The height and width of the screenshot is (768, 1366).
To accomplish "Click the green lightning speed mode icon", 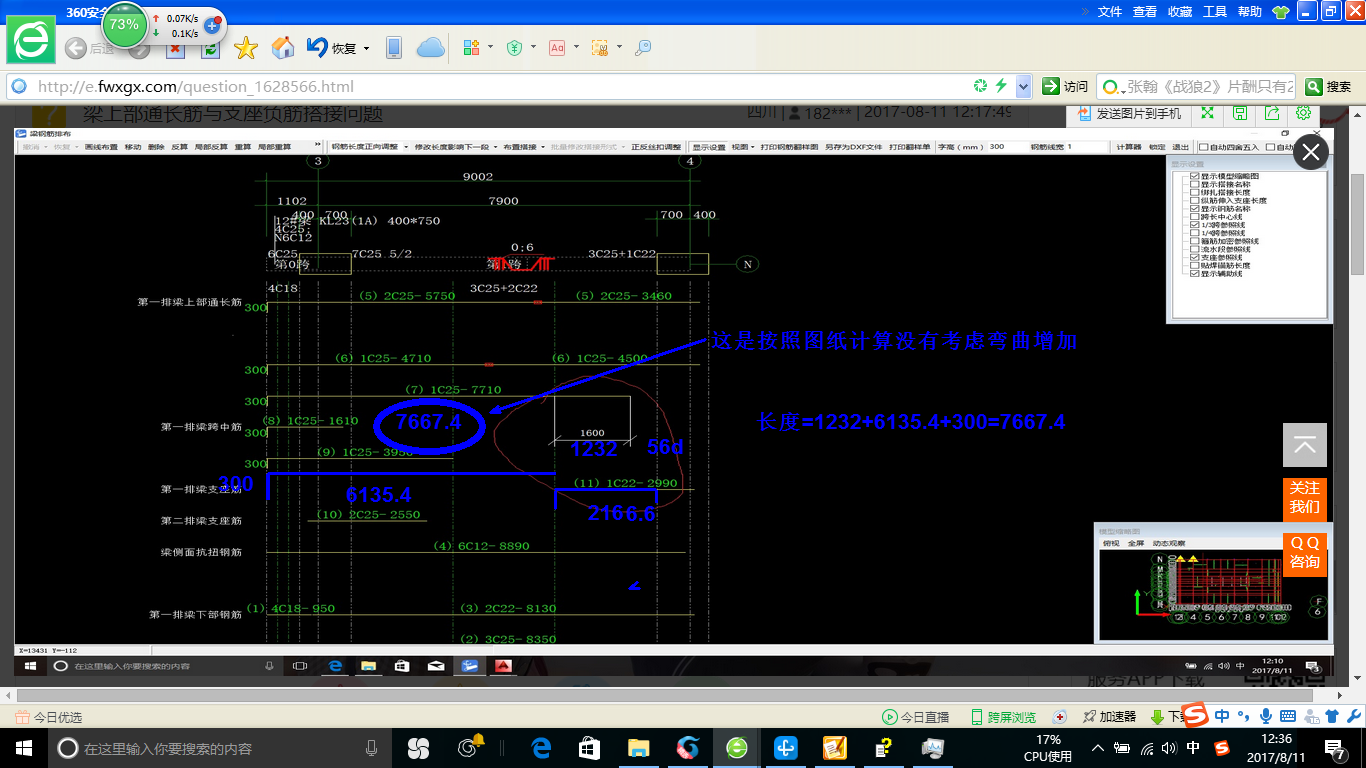I will pyautogui.click(x=1000, y=86).
